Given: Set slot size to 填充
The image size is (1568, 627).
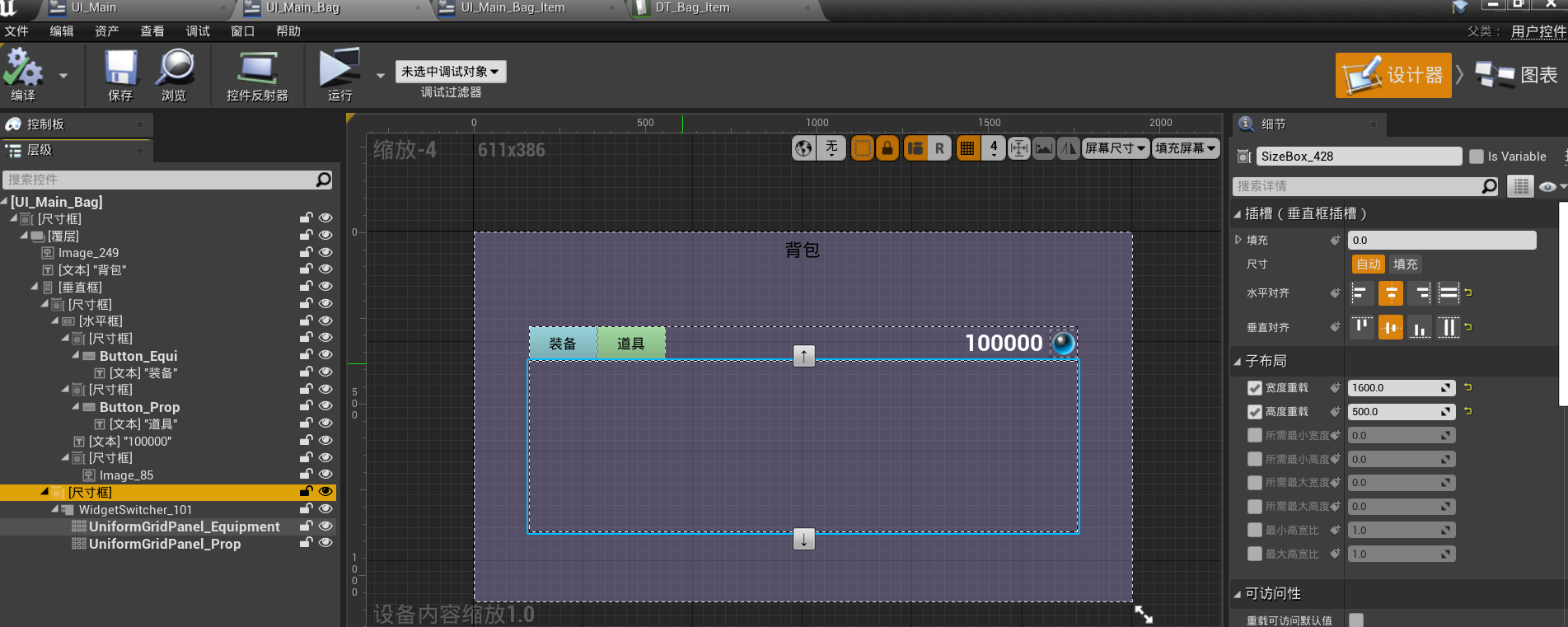Looking at the screenshot, I should click(1406, 264).
